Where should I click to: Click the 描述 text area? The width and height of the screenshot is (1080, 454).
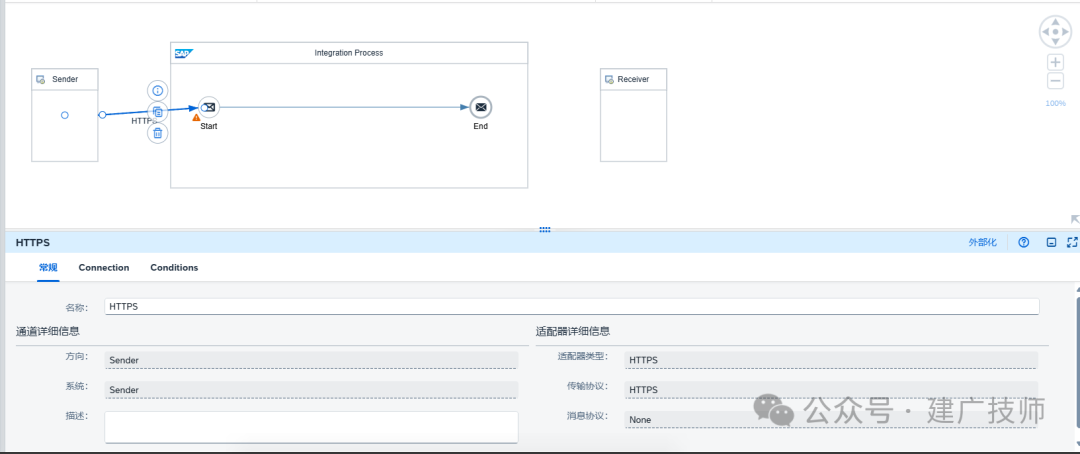pyautogui.click(x=311, y=427)
